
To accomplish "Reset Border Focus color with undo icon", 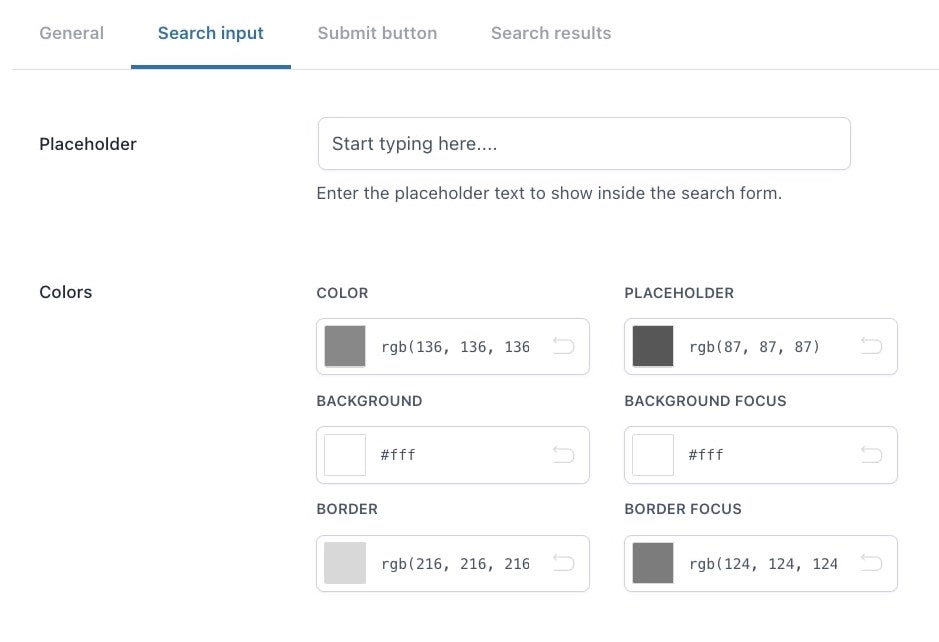I will tap(871, 563).
